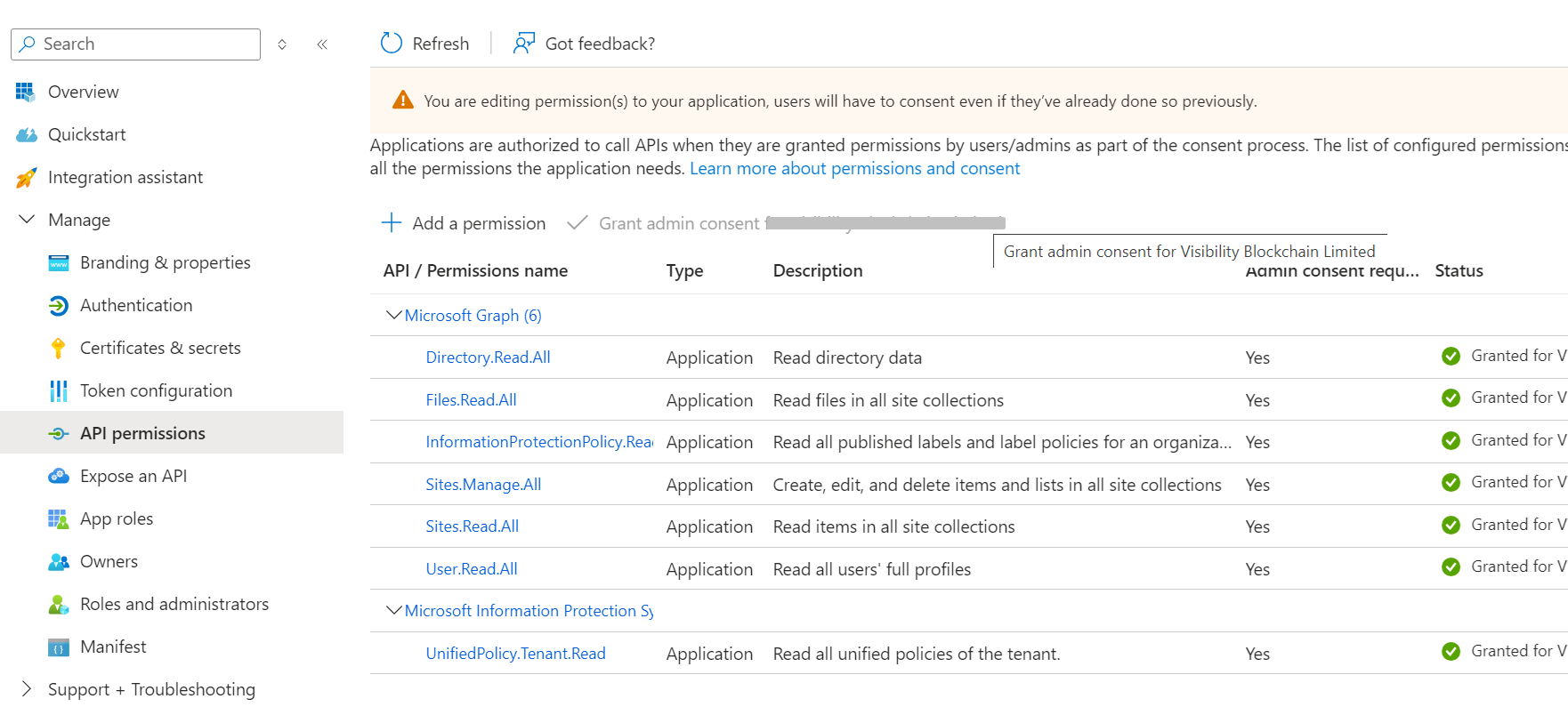Open Sites.Manage.All permission details

483,485
